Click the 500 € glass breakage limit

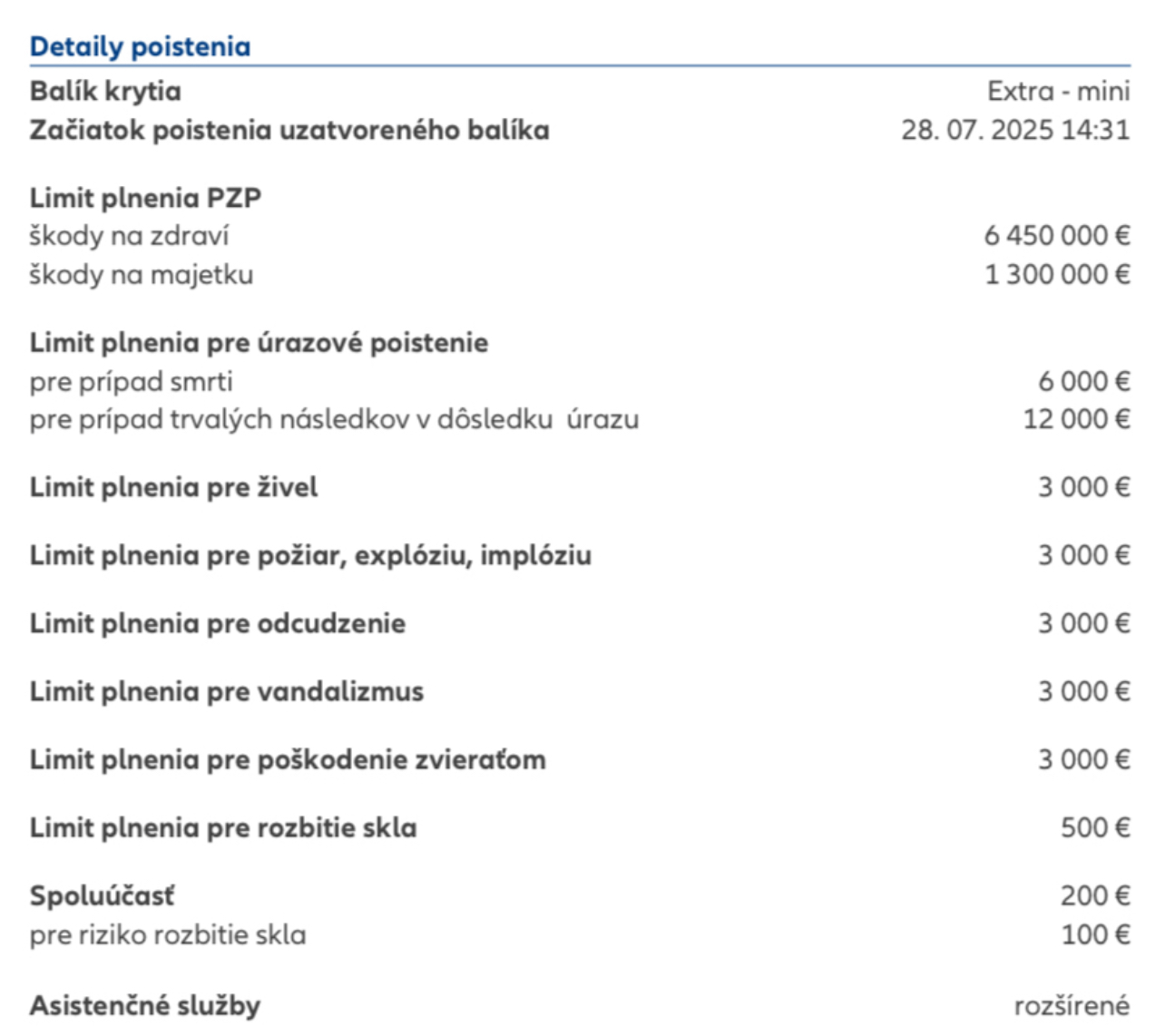coord(1095,827)
